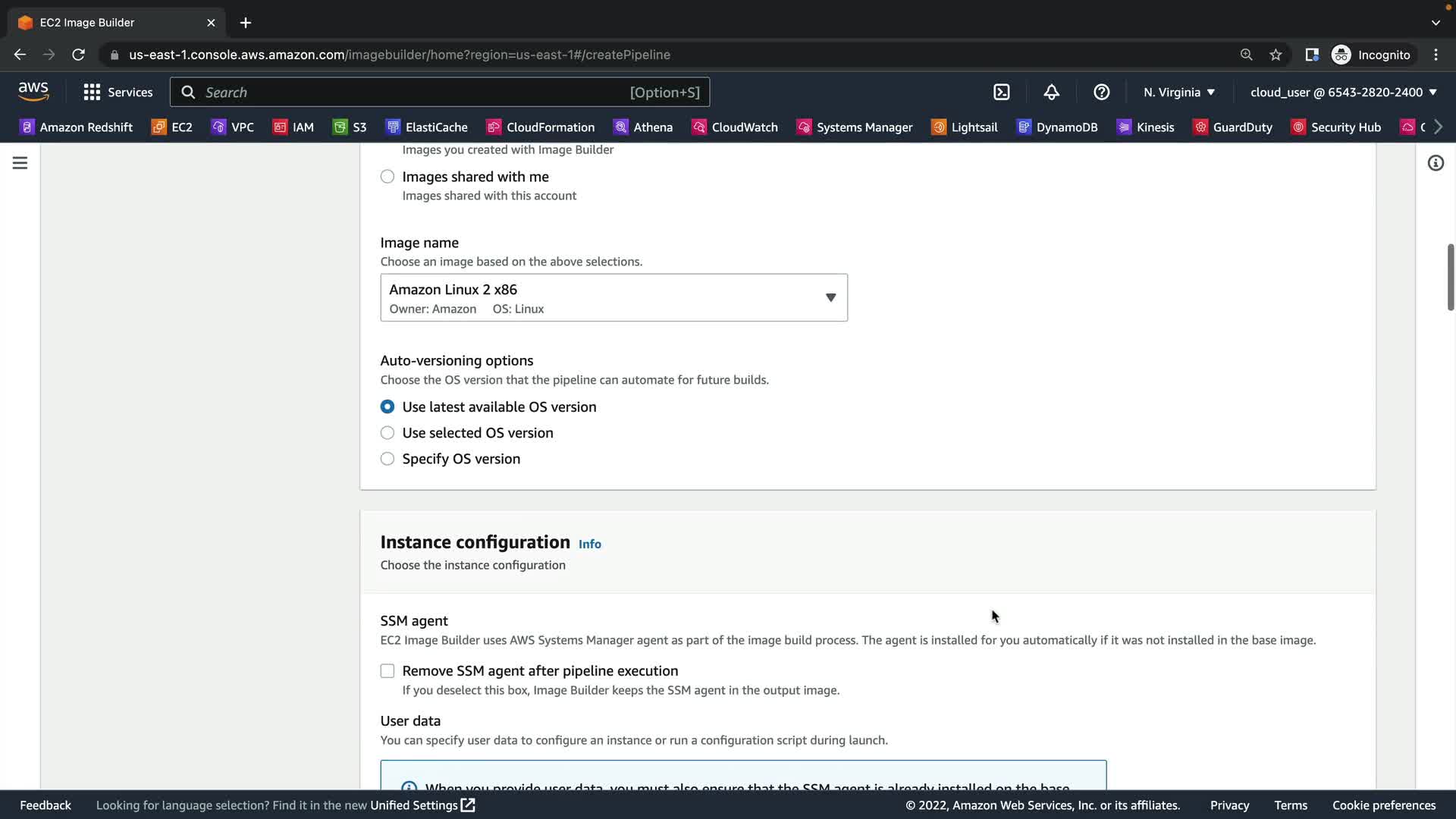Open the Unified Settings link
1456x819 pixels.
pyautogui.click(x=422, y=805)
